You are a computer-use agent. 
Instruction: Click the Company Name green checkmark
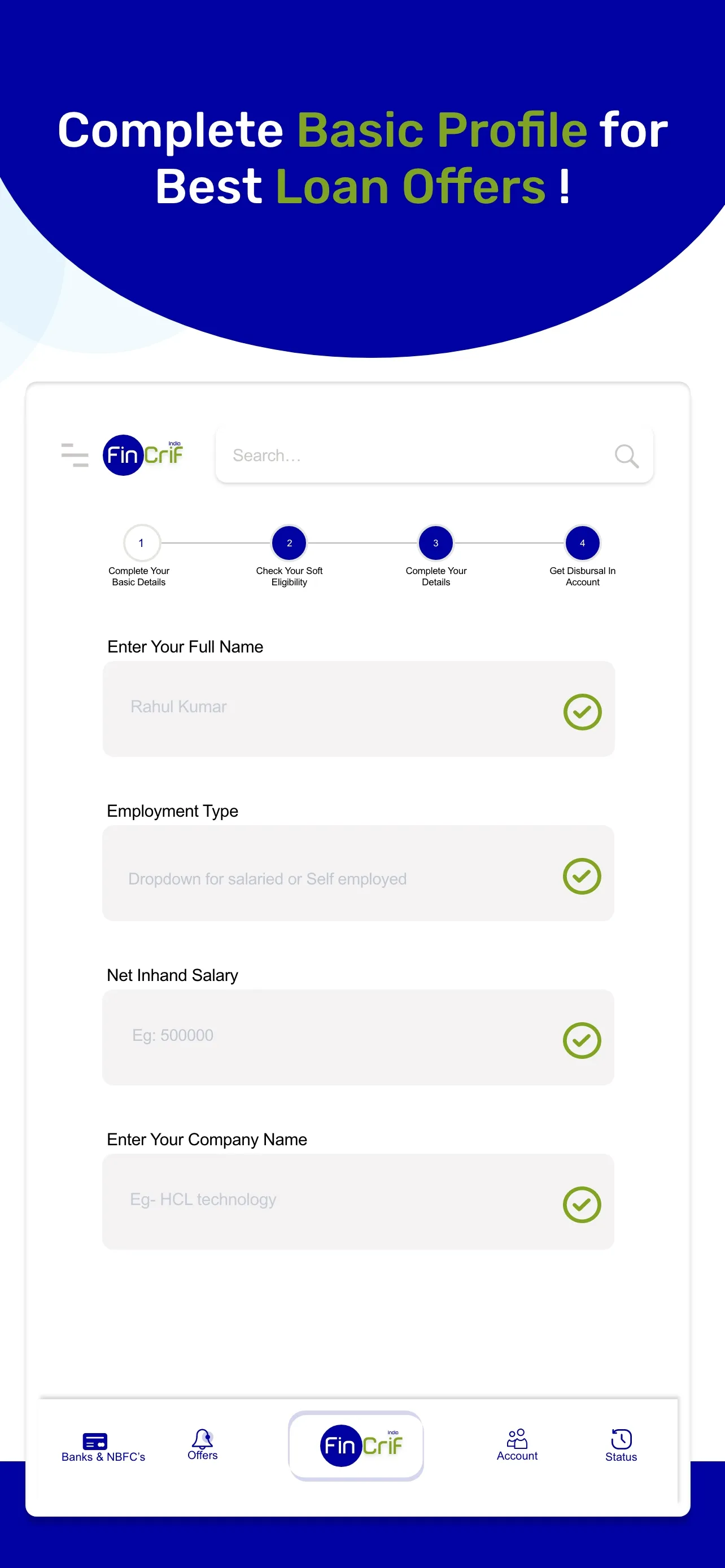coord(582,1205)
